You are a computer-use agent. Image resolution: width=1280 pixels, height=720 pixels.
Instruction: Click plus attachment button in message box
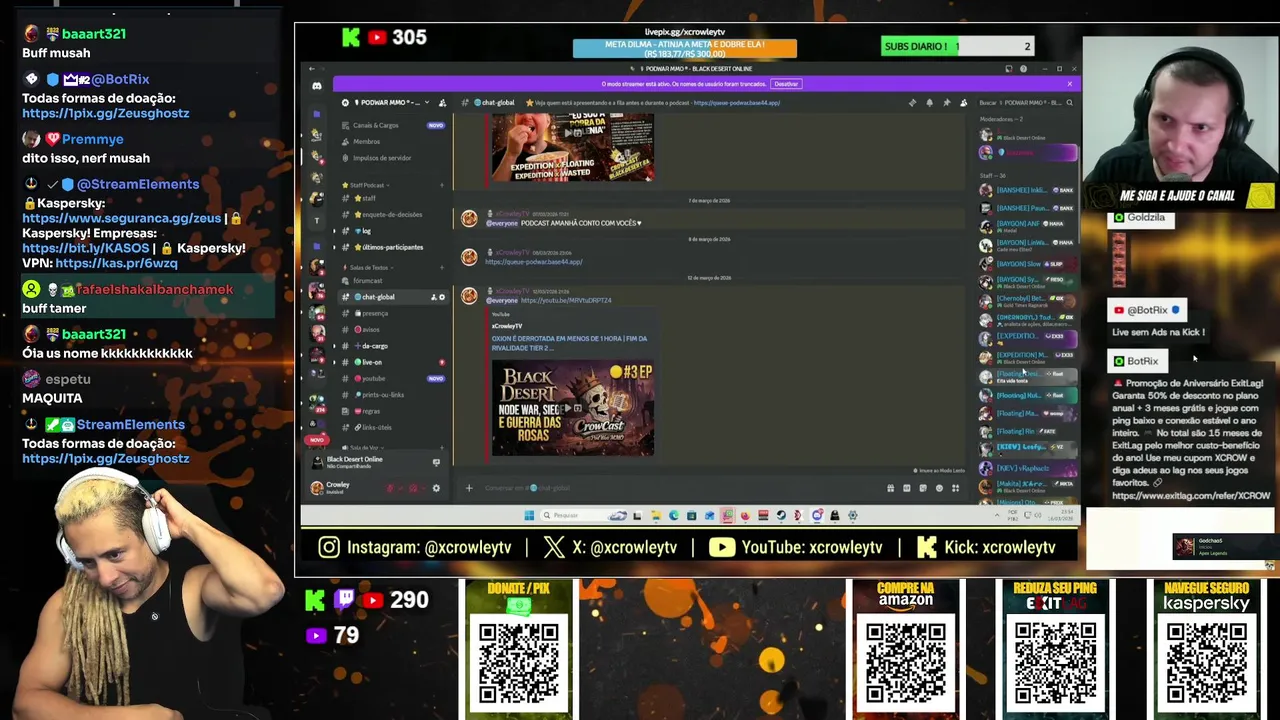click(469, 488)
